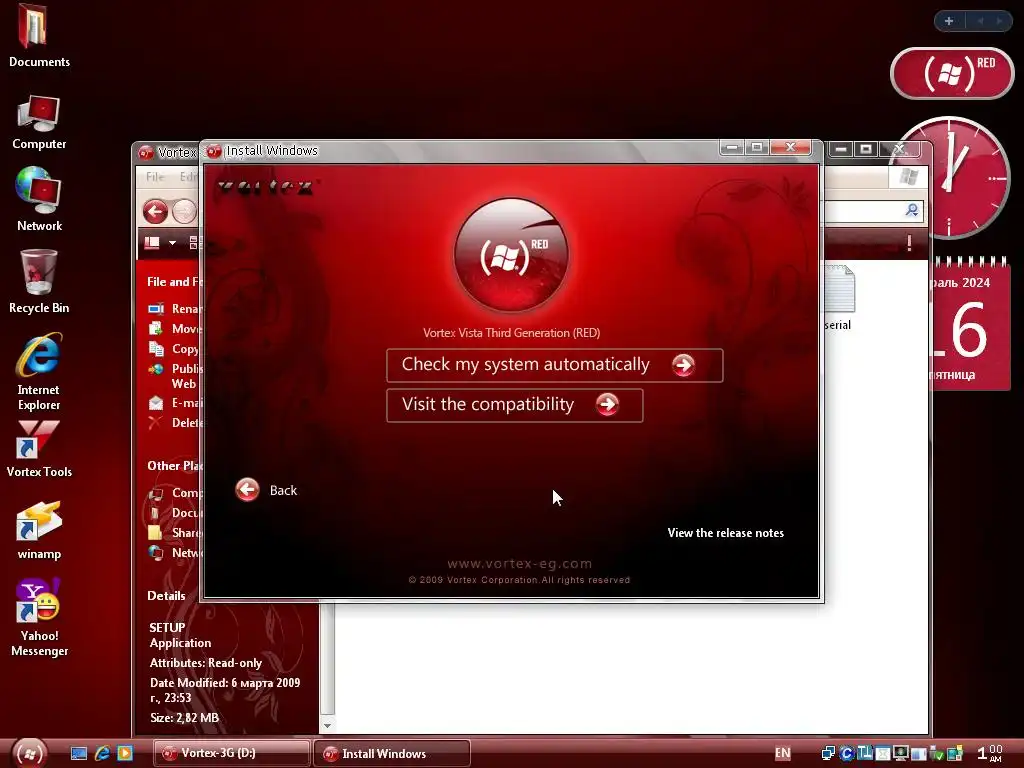The width and height of the screenshot is (1024, 768).
Task: Click the taskbar clock
Action: [x=989, y=753]
